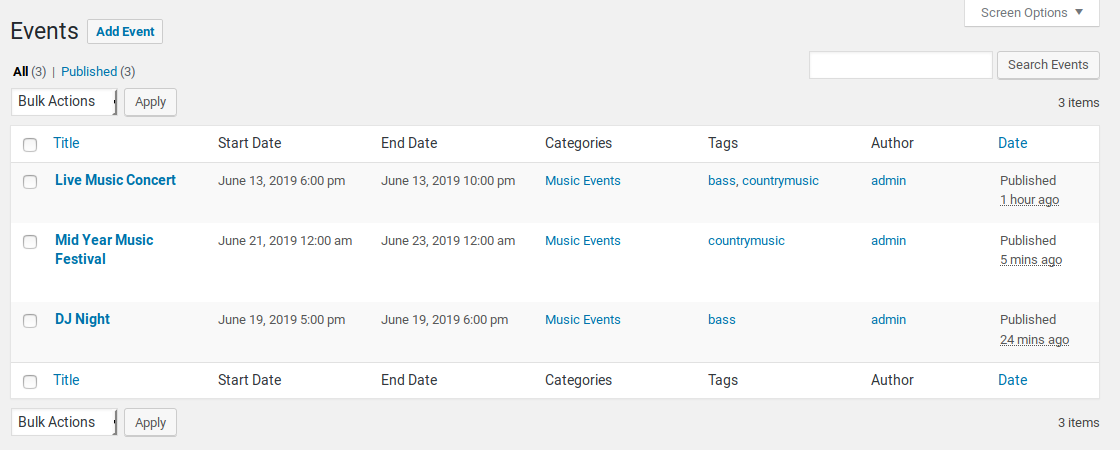
Task: Open the Live Music Concert event
Action: (115, 180)
